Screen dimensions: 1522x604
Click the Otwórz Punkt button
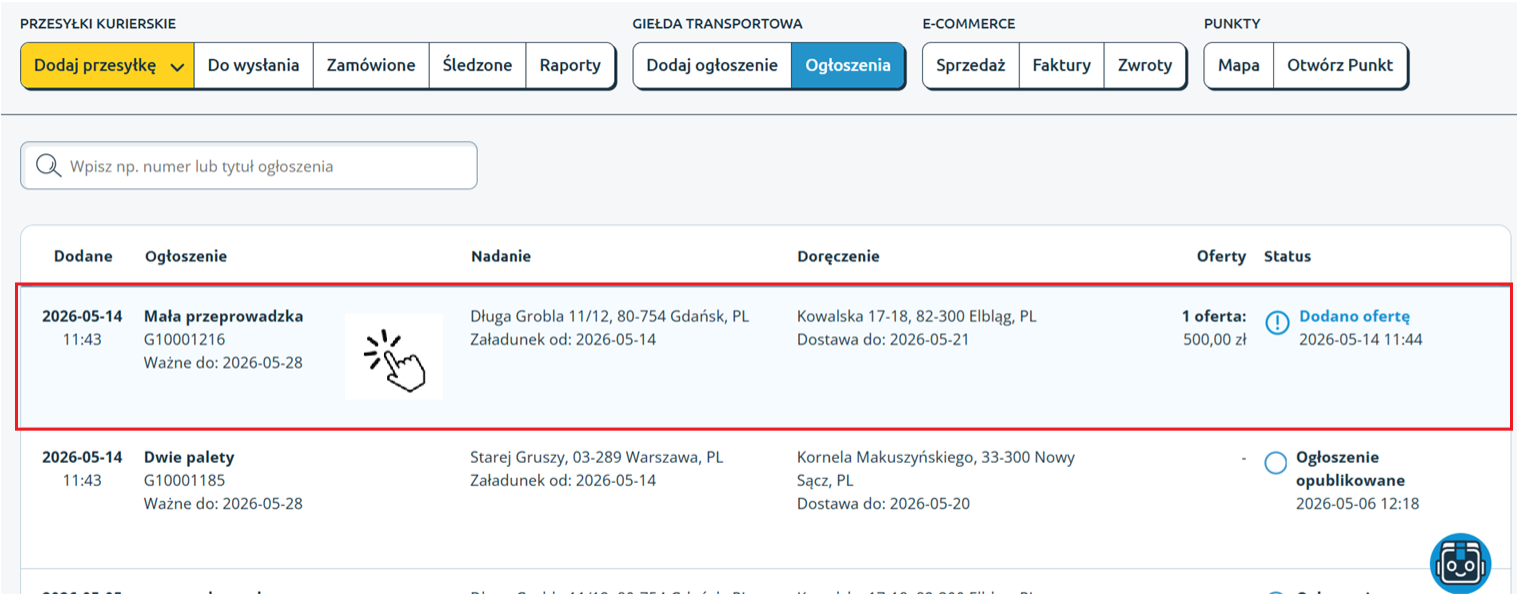pos(1340,66)
